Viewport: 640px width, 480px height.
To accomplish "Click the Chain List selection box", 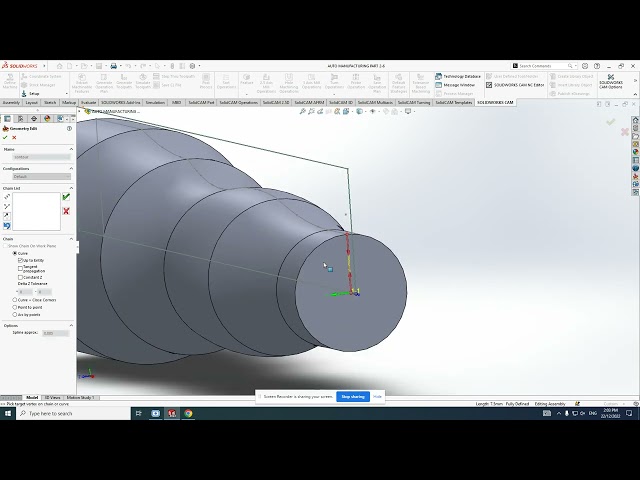I will 36,211.
